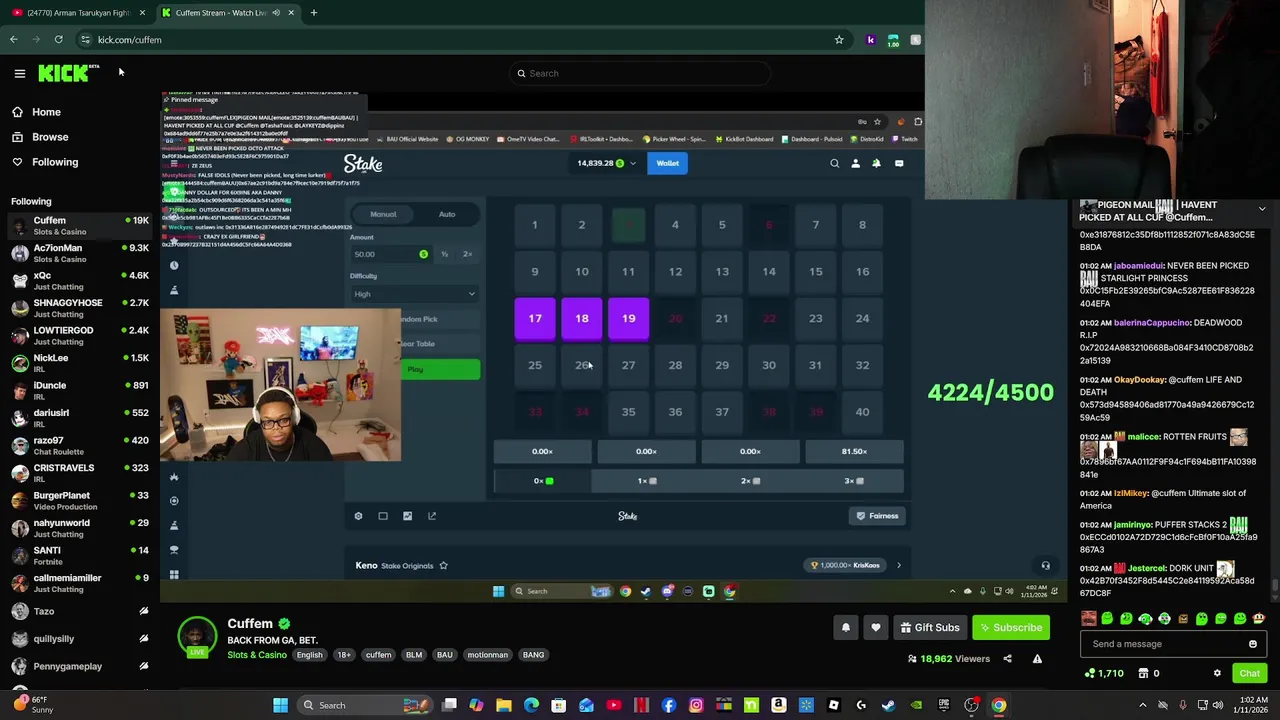Viewport: 1280px width, 720px height.
Task: Select Keno tile 36
Action: [x=675, y=411]
